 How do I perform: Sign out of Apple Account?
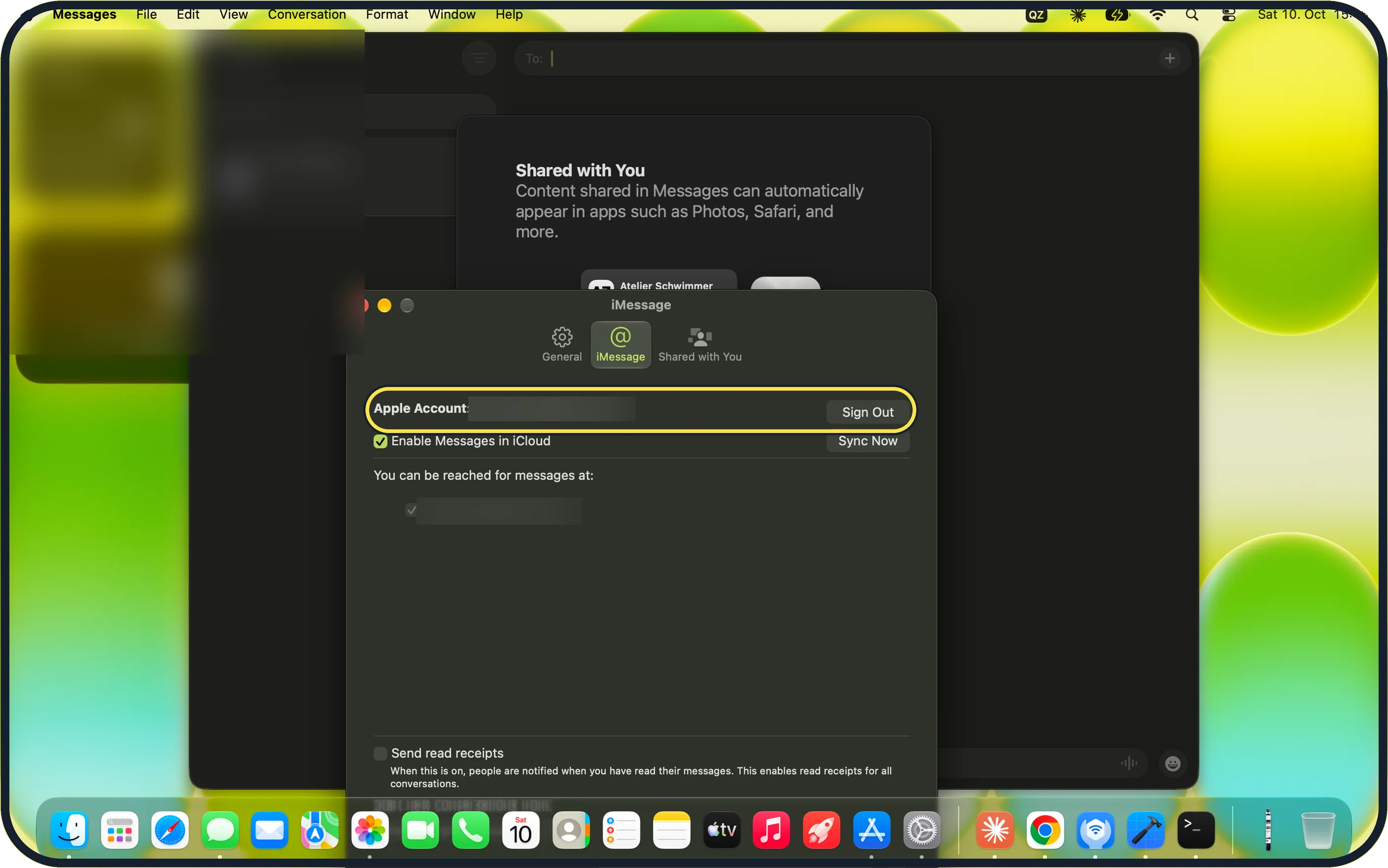(867, 412)
